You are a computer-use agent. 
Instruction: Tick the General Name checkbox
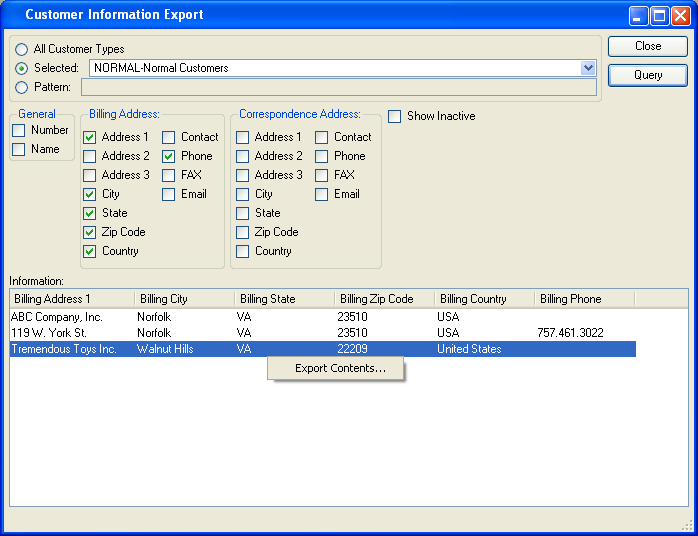19,149
